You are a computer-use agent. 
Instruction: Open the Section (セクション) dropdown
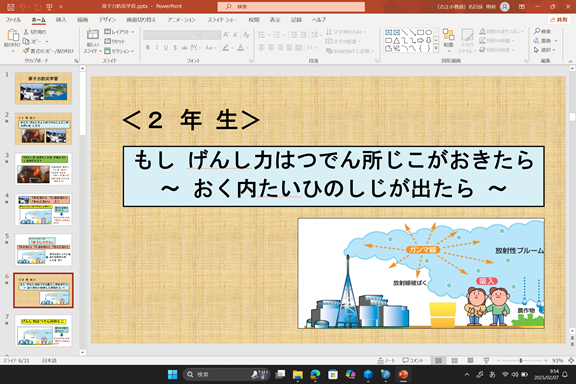[x=119, y=51]
